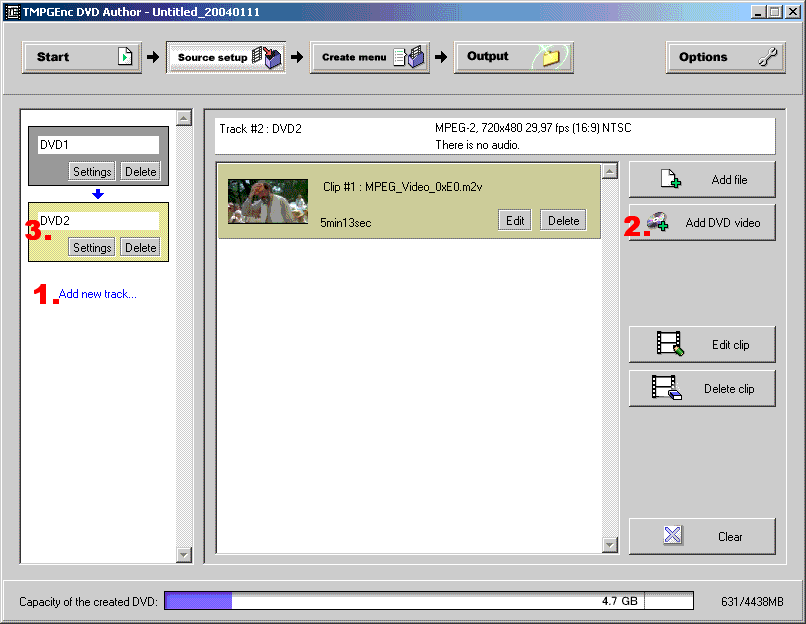The image size is (806, 624).
Task: Click the MPEG-2, 720x480 format info text
Action: (533, 128)
